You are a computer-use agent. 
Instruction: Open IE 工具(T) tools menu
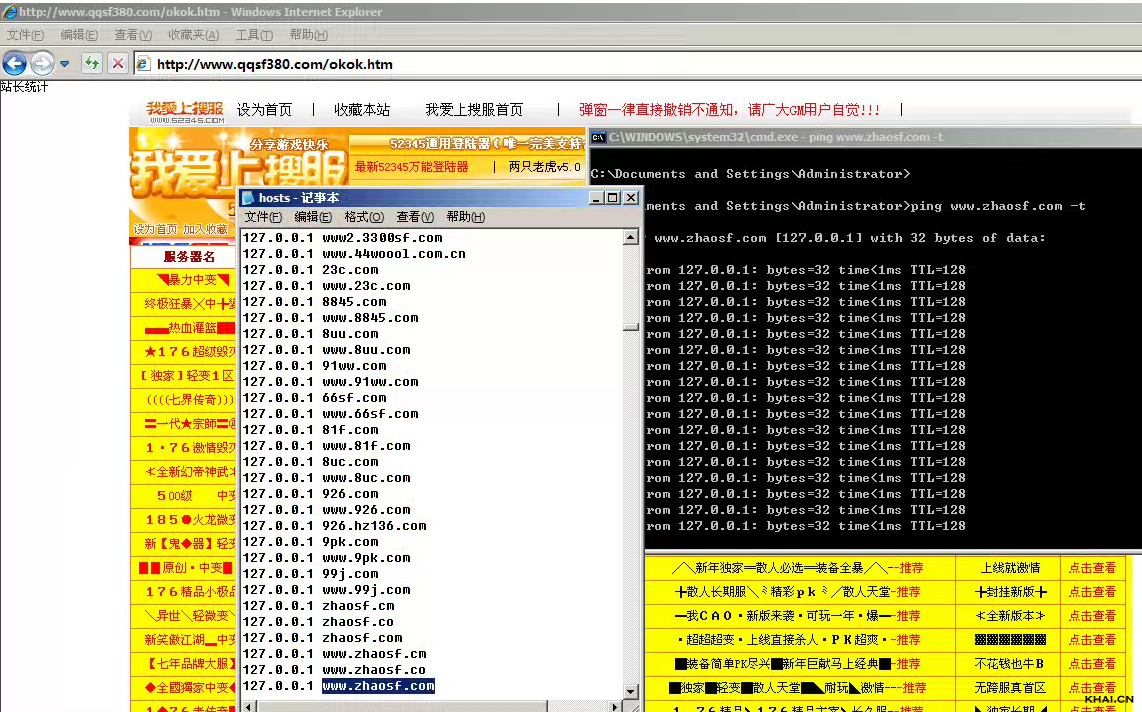(x=254, y=35)
